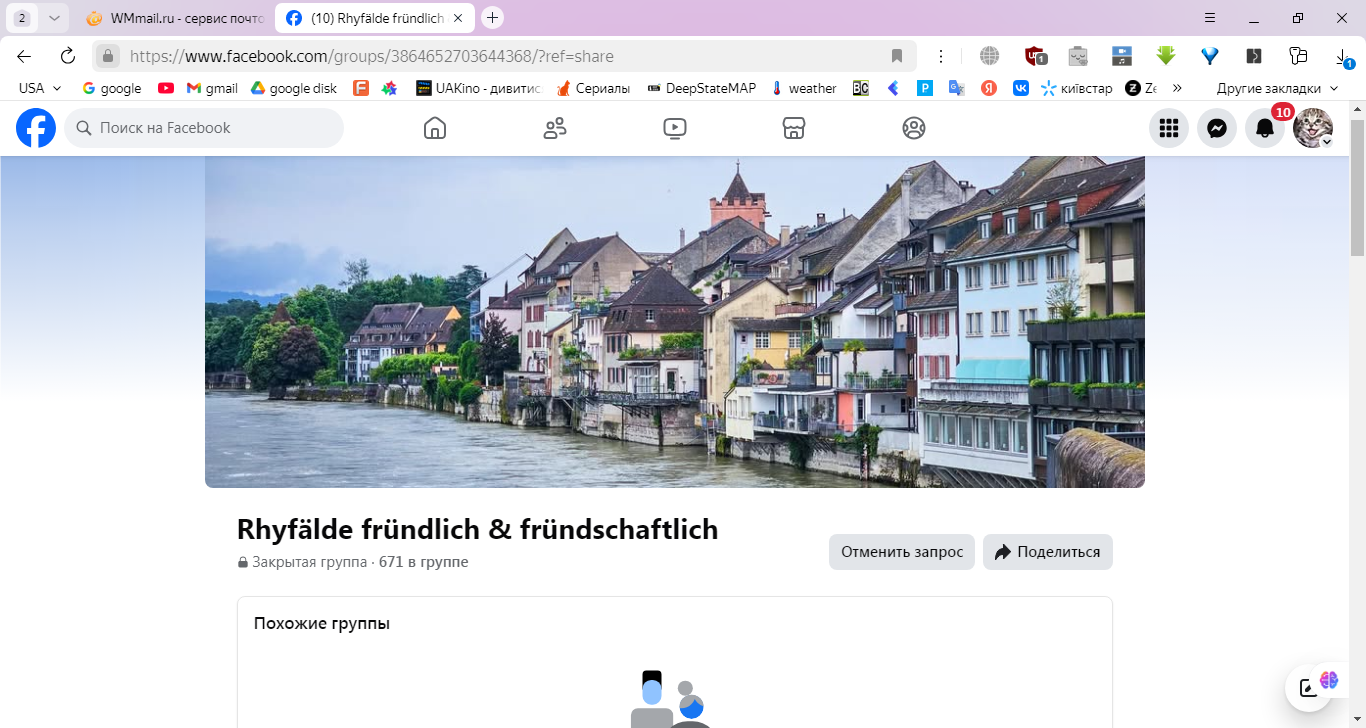Click the facebook.com address bar URL

(372, 57)
